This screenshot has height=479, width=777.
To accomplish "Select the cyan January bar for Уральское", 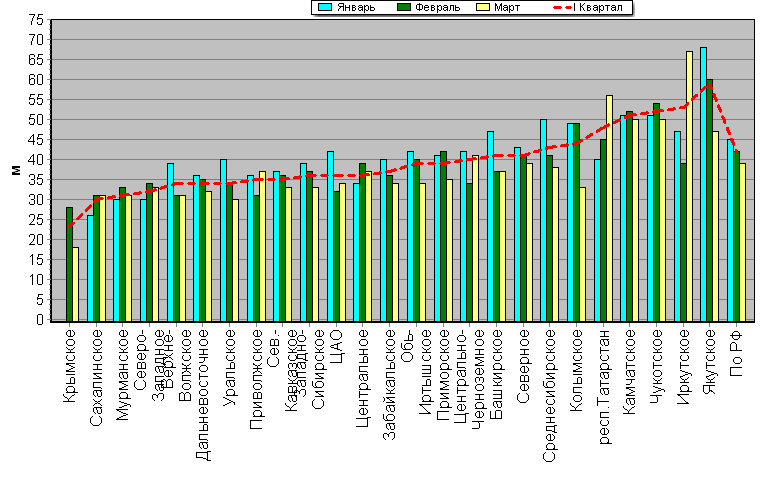I will coord(223,240).
